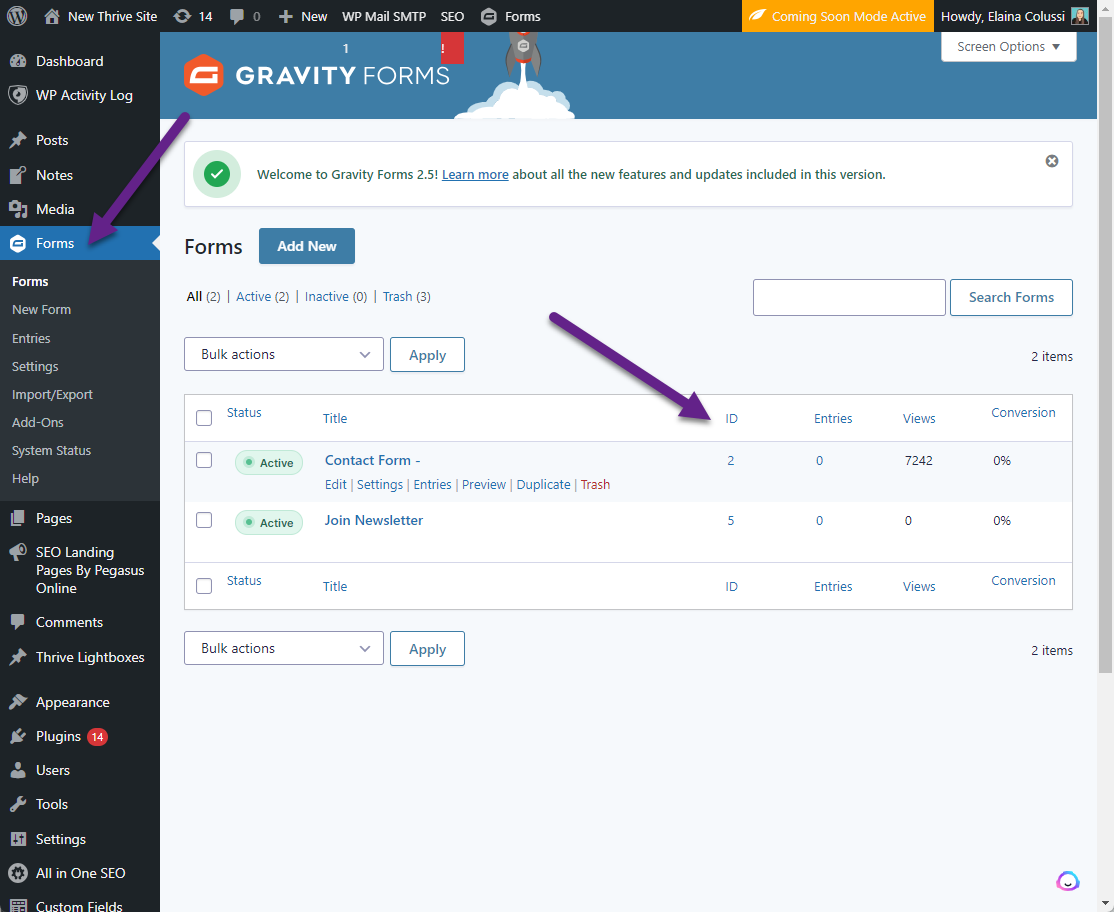Screen dimensions: 1114x912
Task: Click the updates refresh icon showing 14
Action: click(x=182, y=16)
